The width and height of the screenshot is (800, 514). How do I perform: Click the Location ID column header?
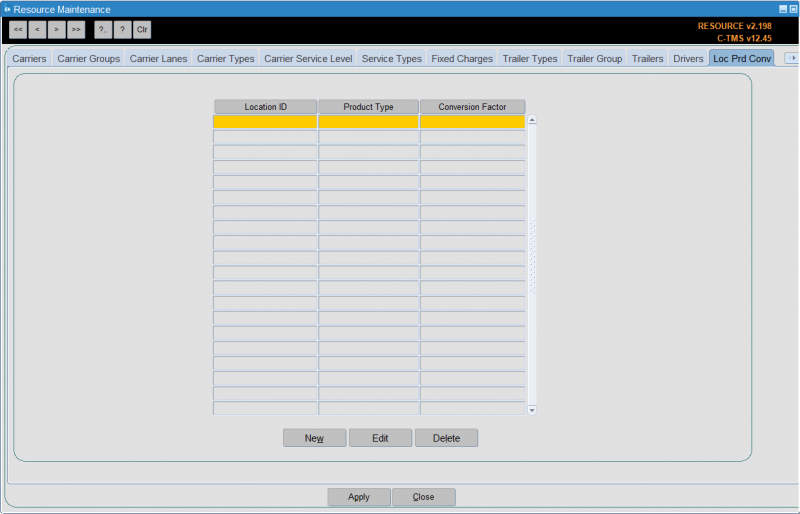[x=265, y=107]
